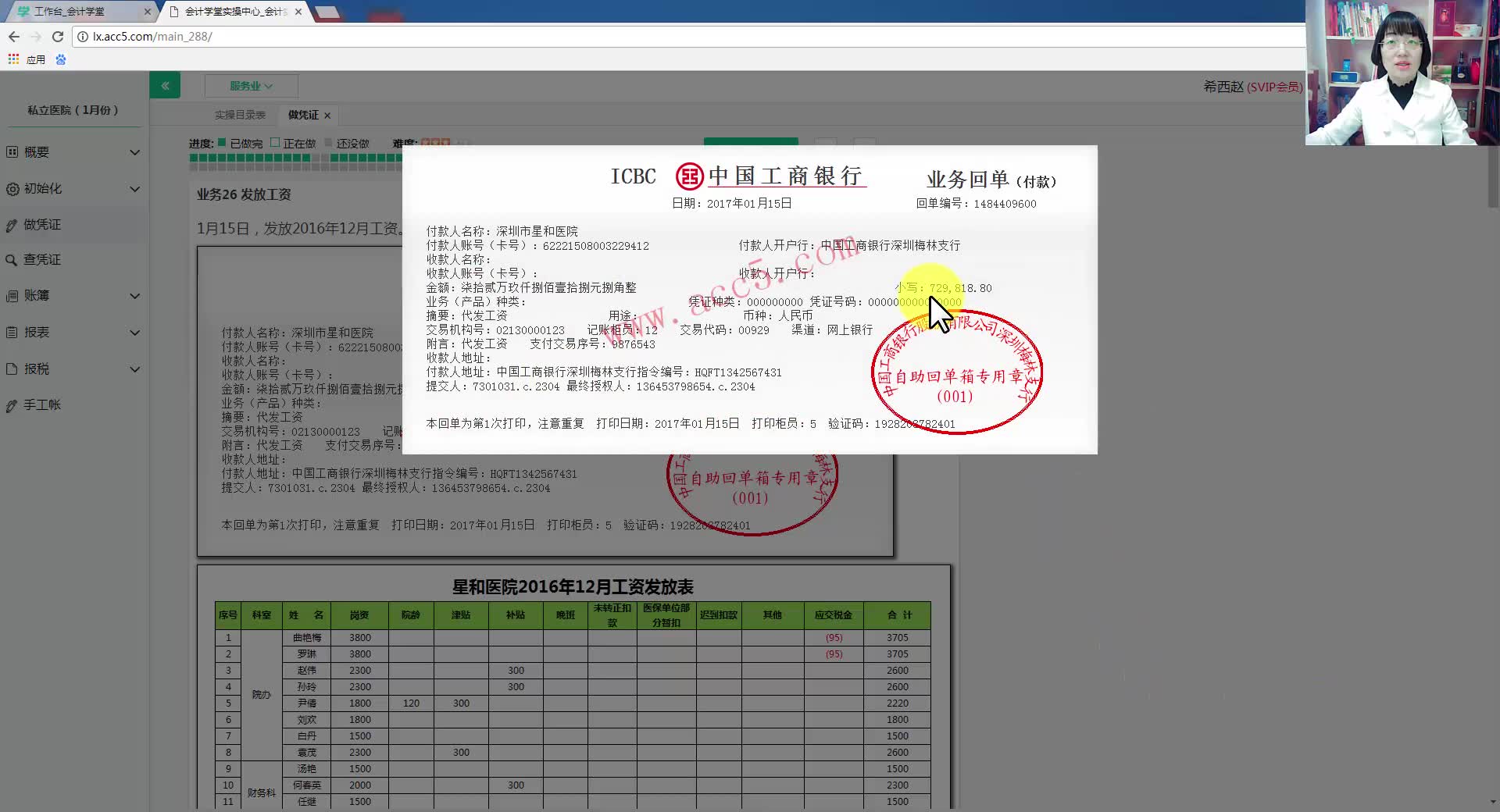Click the scroll-down arrow at bottom right
The height and width of the screenshot is (812, 1500).
tap(1493, 803)
